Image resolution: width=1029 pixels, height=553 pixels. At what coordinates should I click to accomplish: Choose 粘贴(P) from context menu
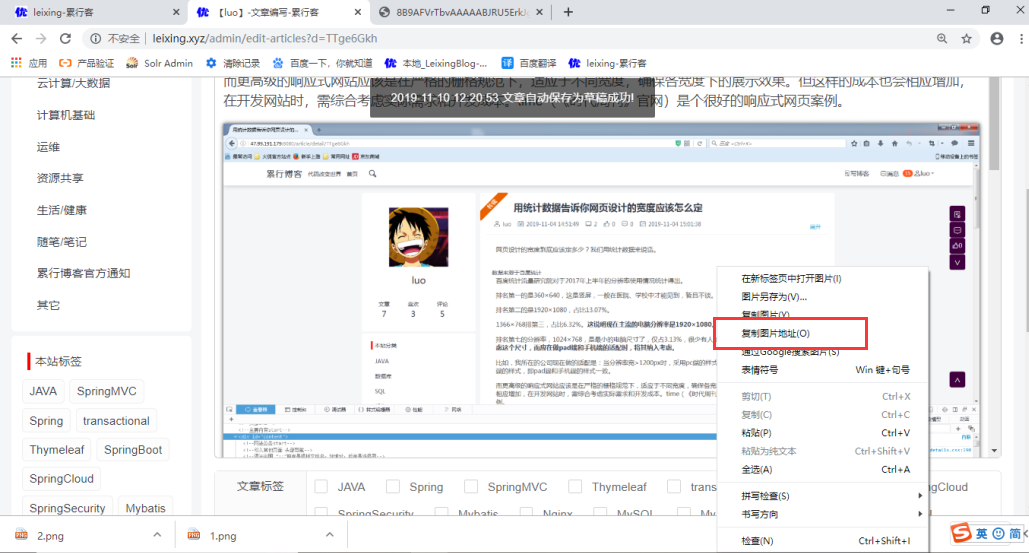[x=823, y=433]
